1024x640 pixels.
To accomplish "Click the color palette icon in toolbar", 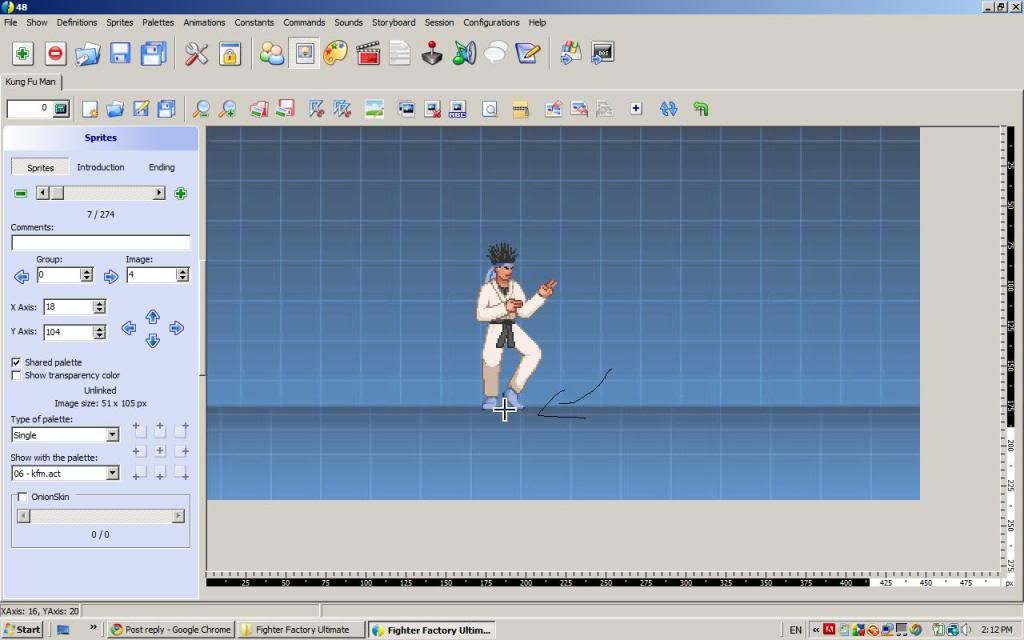I will (x=336, y=54).
